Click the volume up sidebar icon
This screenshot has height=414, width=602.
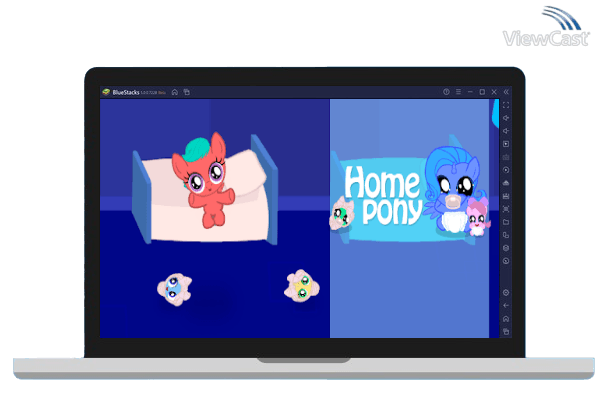click(506, 118)
